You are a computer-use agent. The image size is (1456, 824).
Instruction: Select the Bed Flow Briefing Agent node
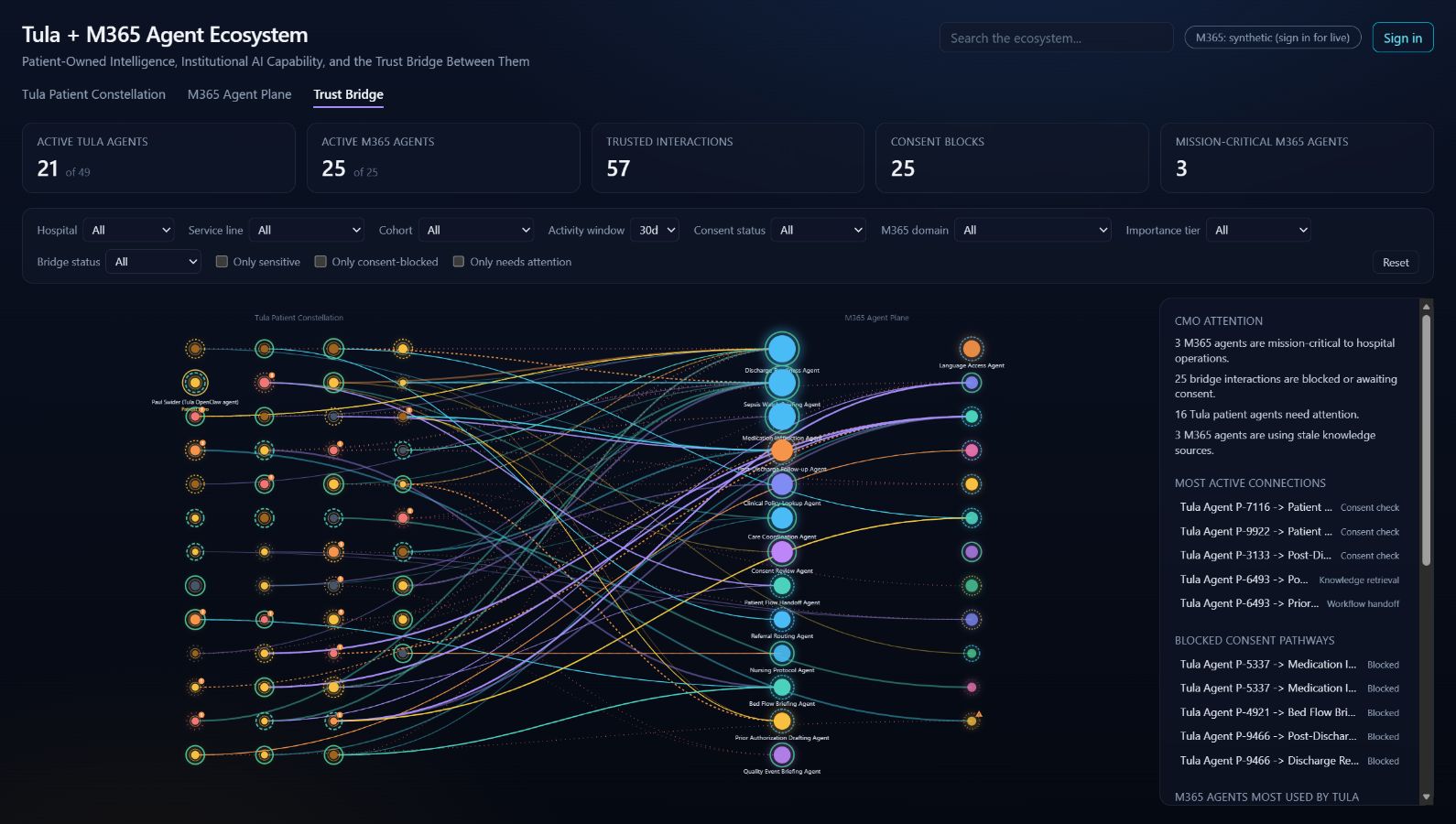[781, 688]
